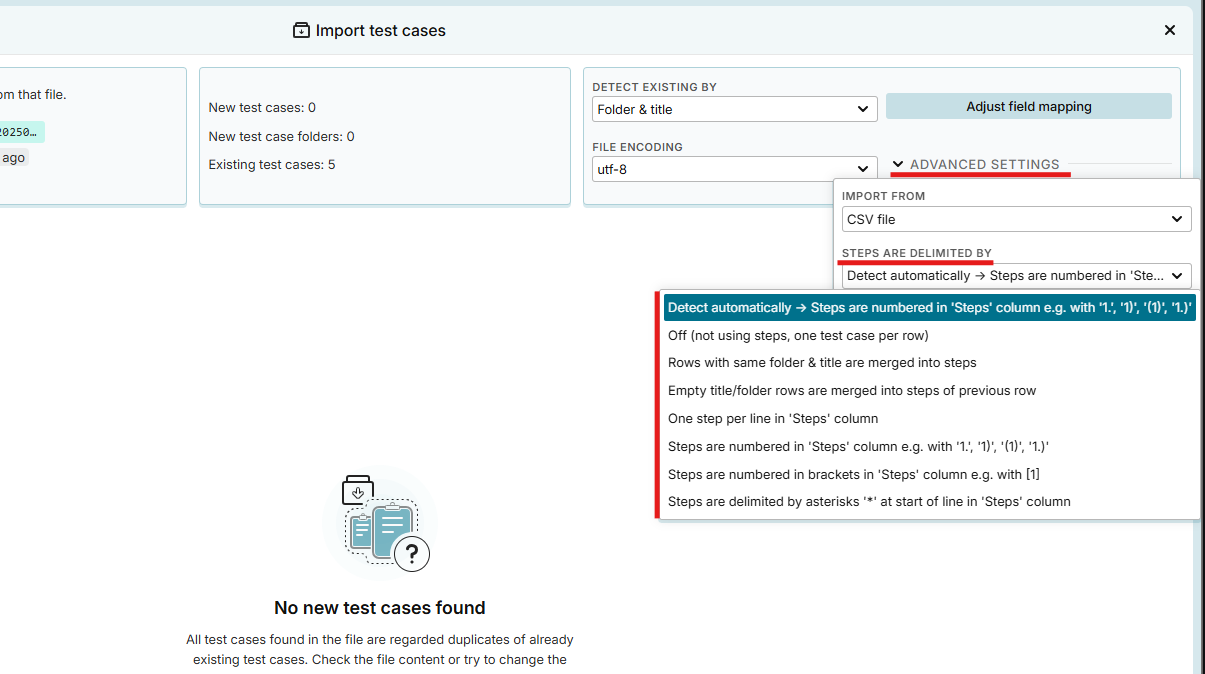Image resolution: width=1205 pixels, height=674 pixels.
Task: Select the Detect automatically option
Action: pos(929,308)
